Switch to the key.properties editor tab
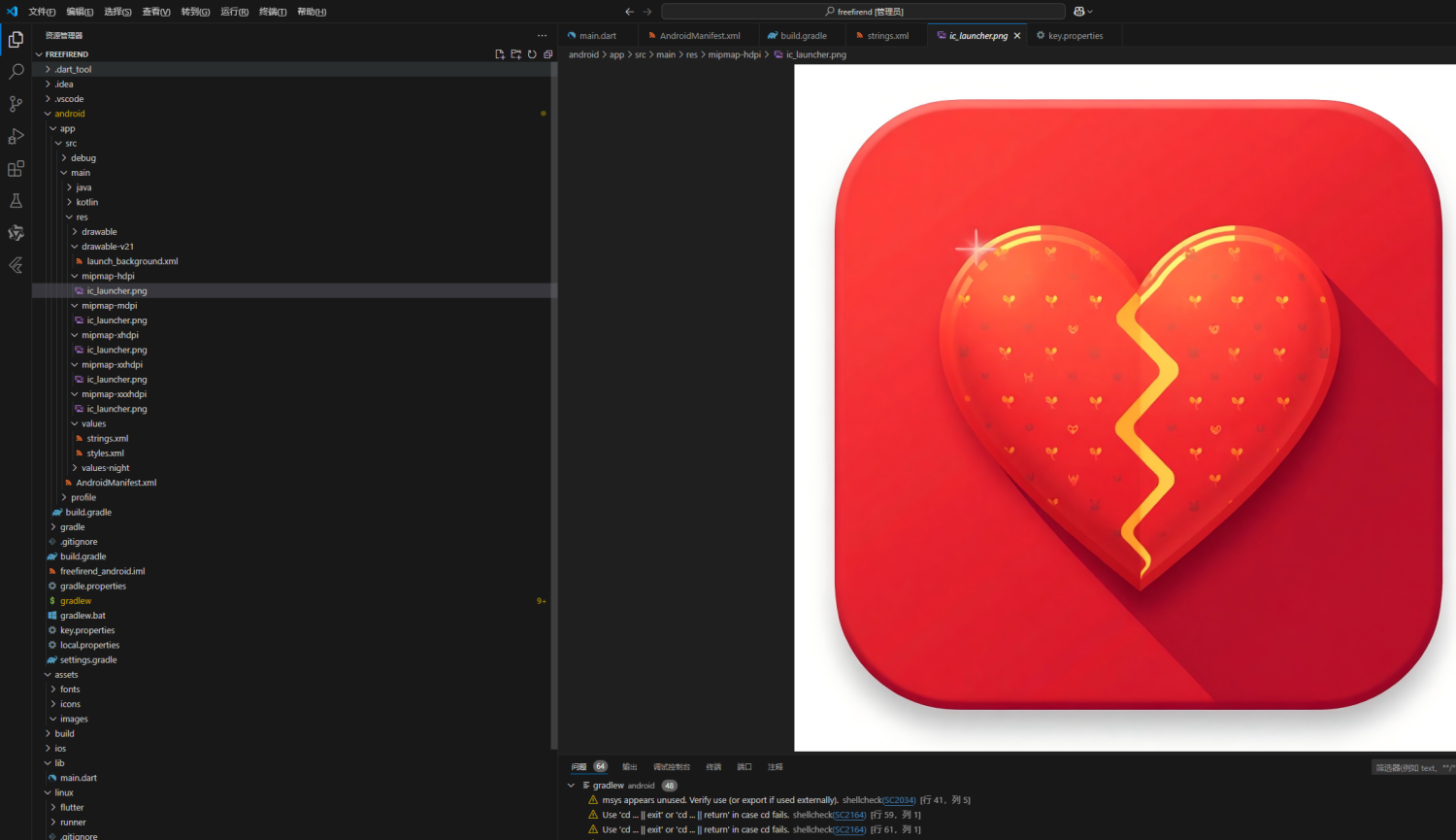 point(1075,36)
